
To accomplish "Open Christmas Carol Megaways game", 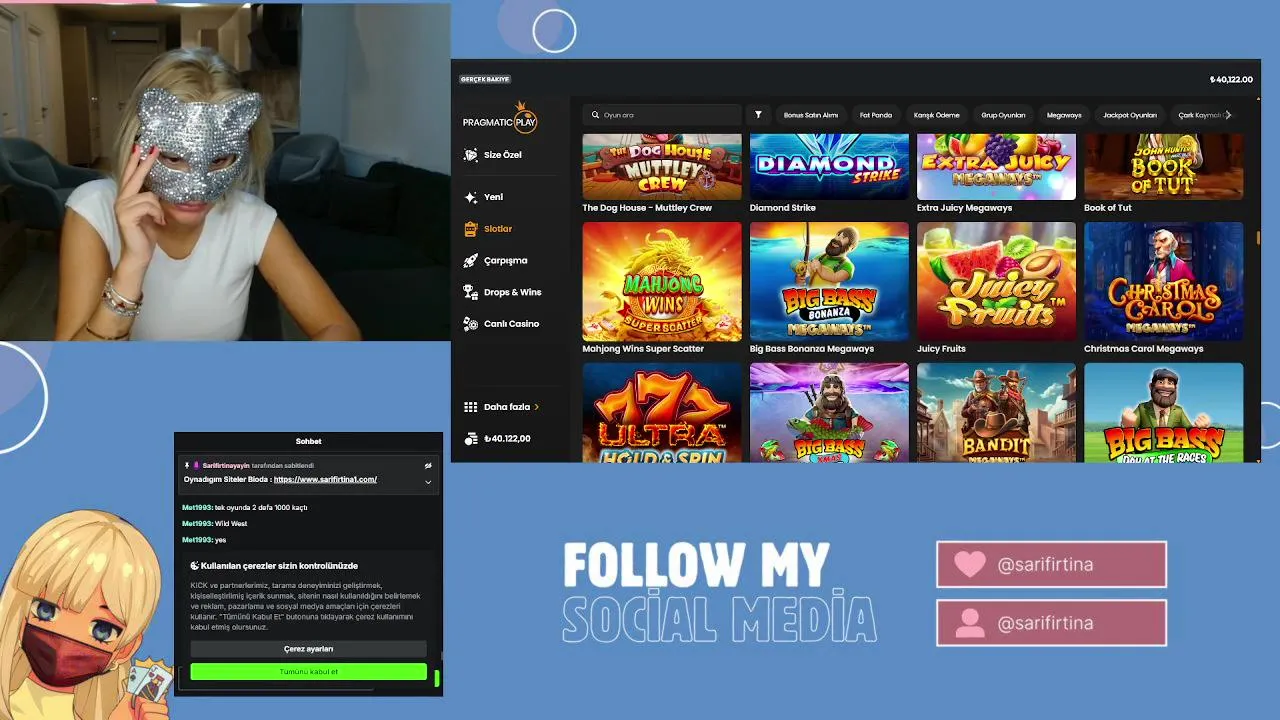I will pyautogui.click(x=1164, y=281).
